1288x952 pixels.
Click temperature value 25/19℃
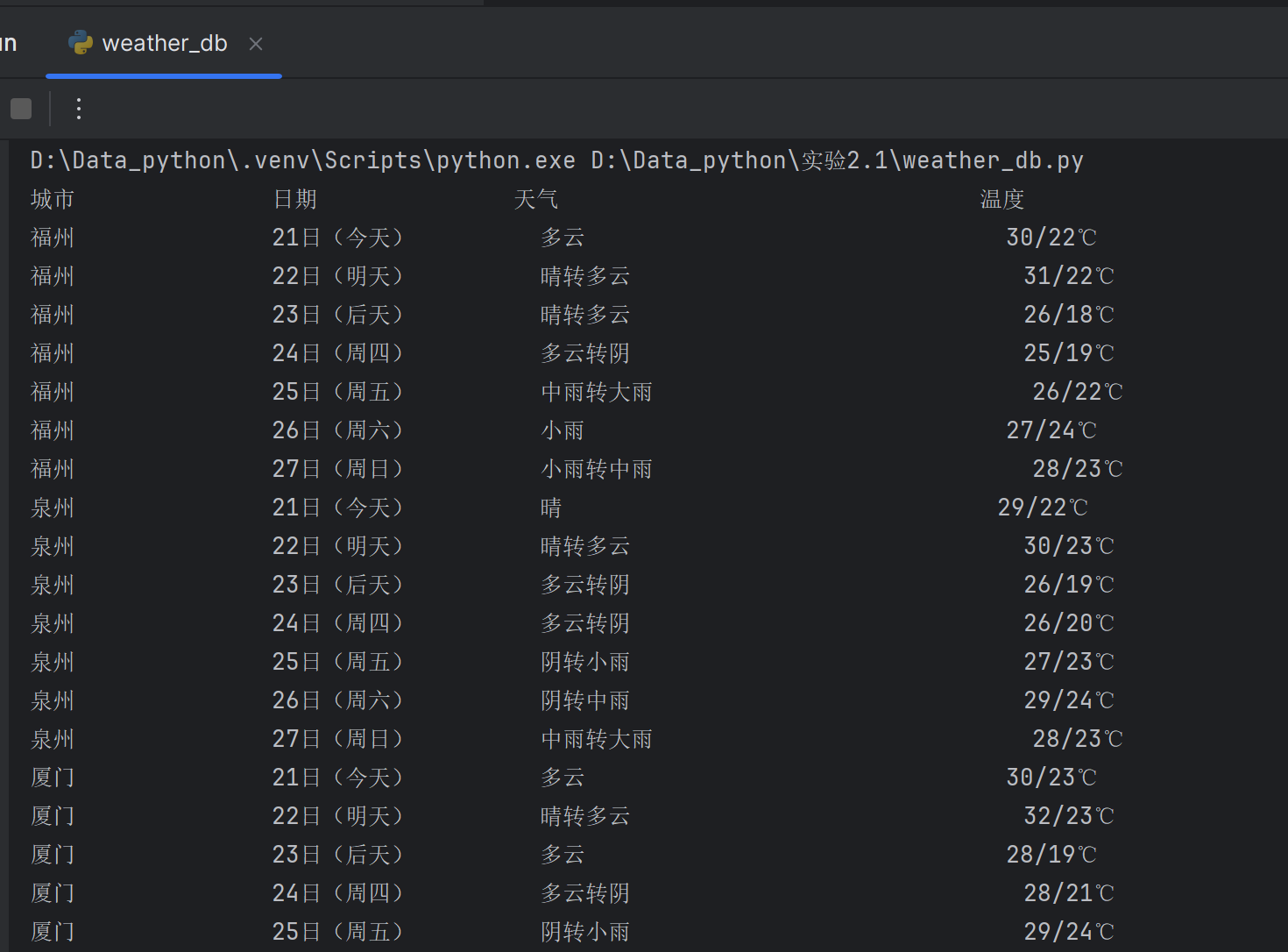pyautogui.click(x=1069, y=353)
